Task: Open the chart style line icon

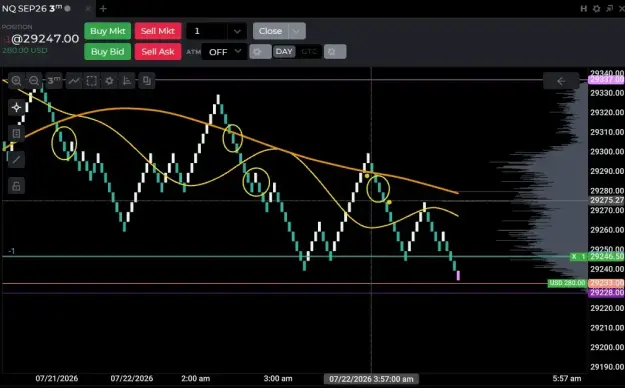Action: tap(74, 81)
